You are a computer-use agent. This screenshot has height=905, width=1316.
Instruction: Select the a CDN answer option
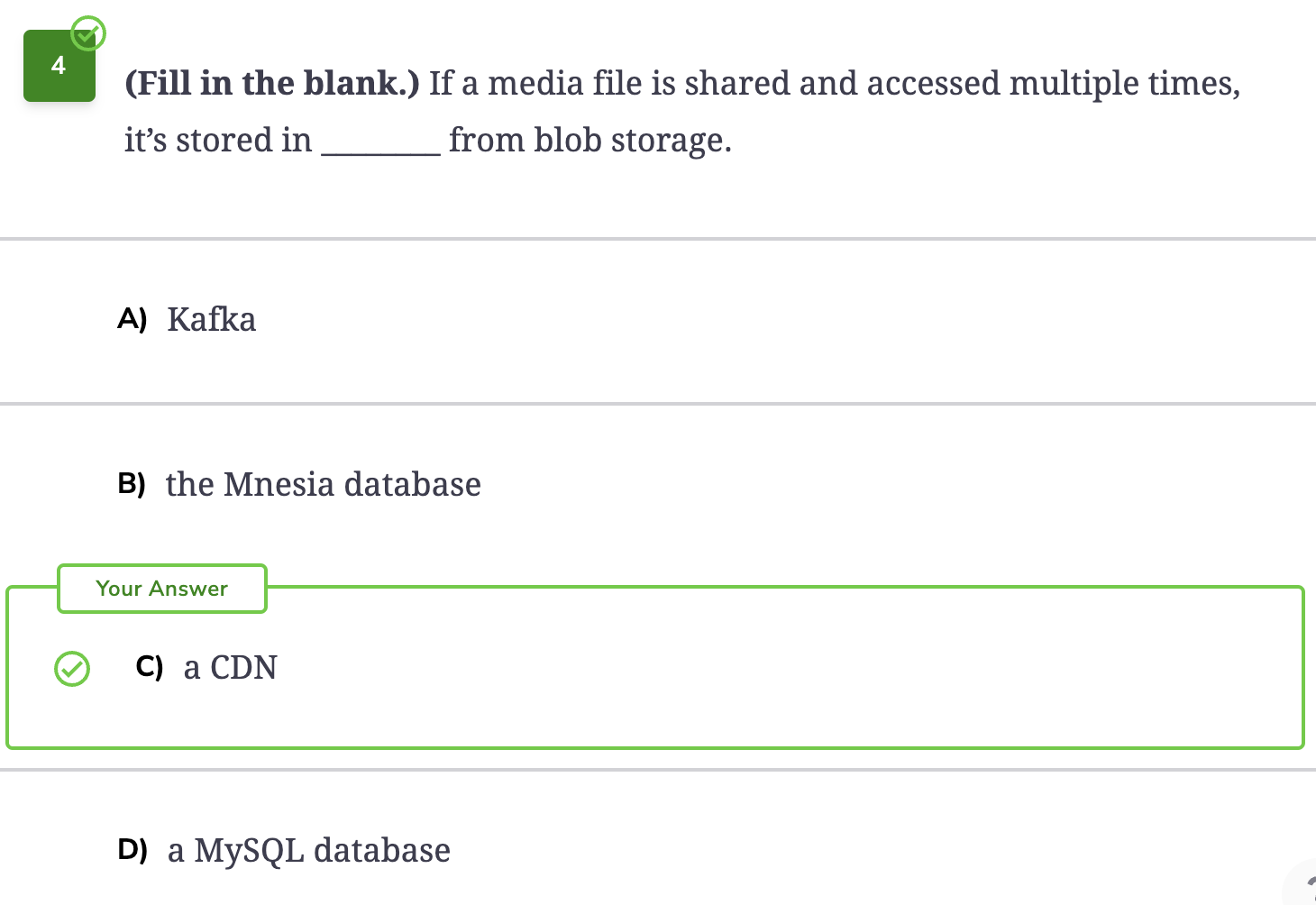click(655, 667)
